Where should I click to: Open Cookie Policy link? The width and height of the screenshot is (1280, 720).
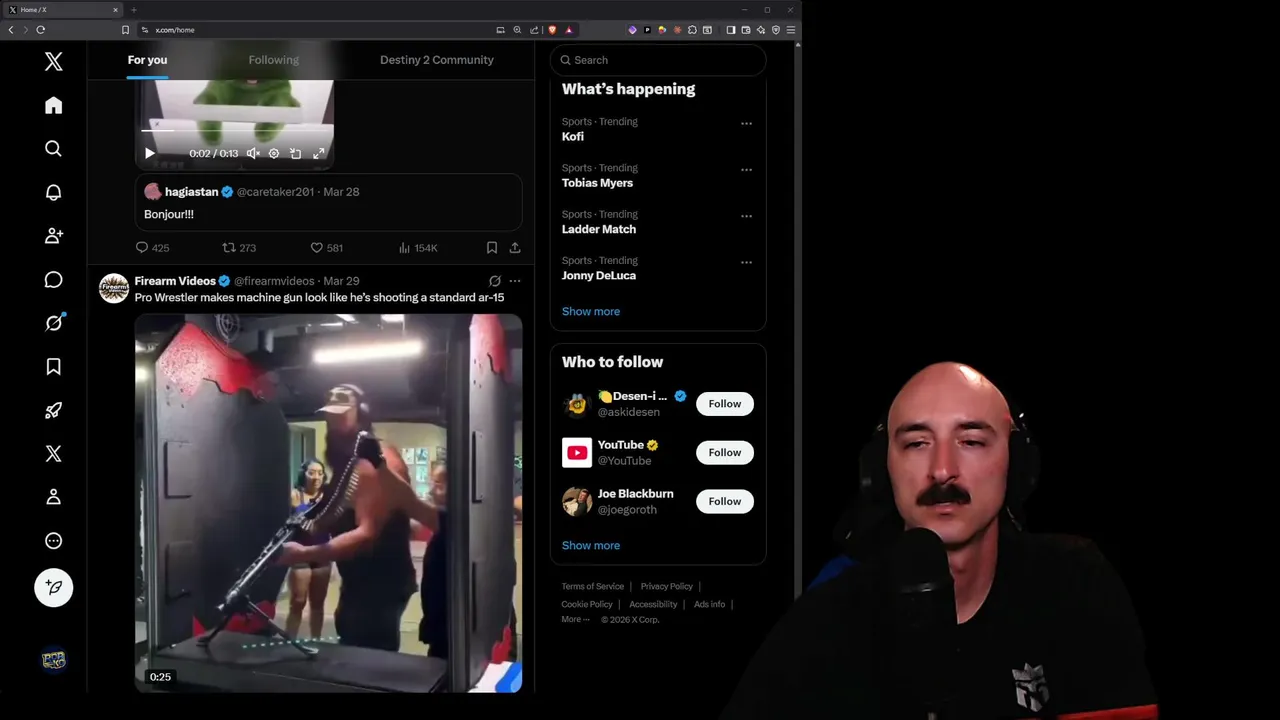click(x=587, y=604)
